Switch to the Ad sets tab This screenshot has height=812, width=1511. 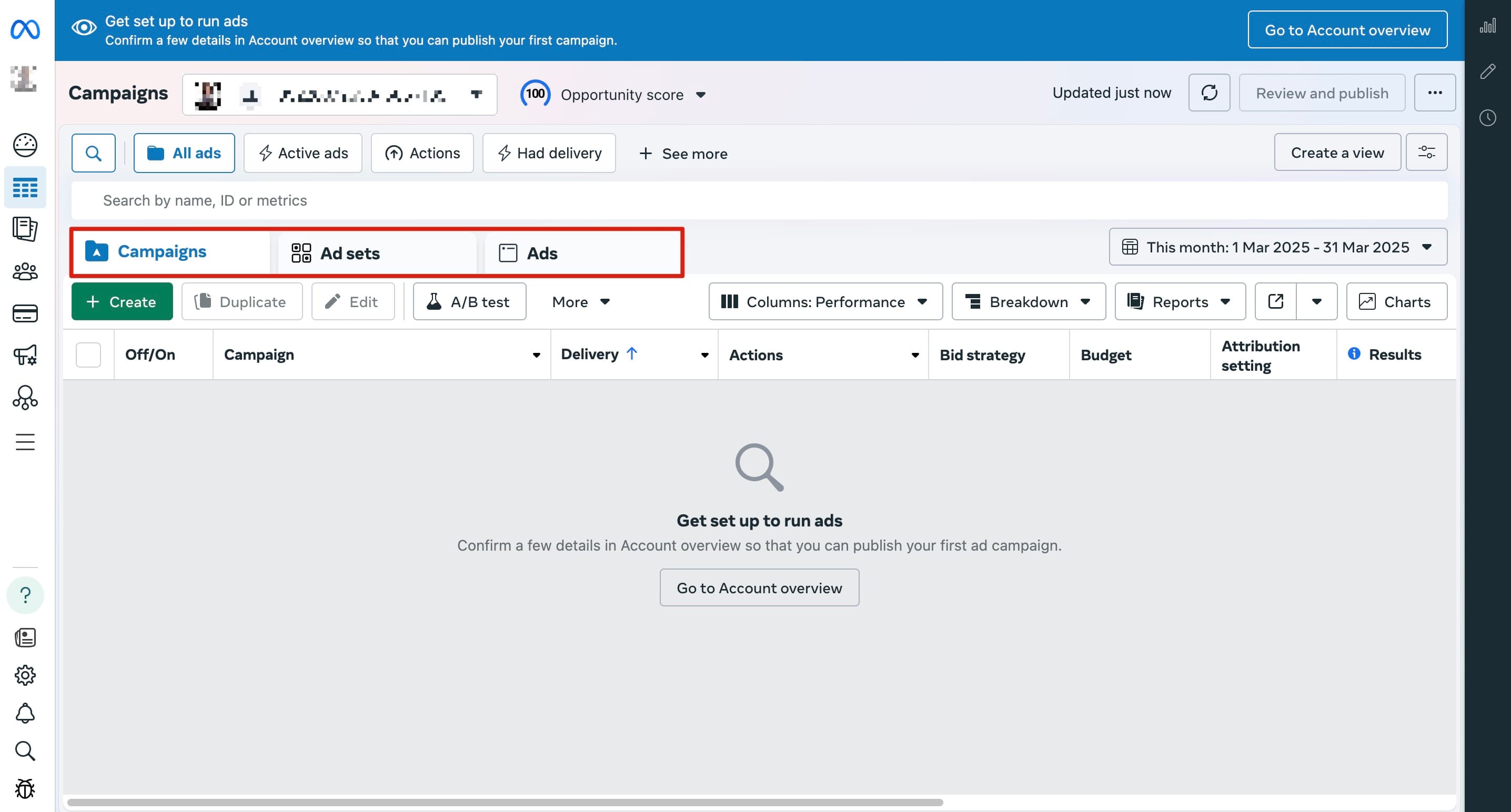(x=349, y=253)
